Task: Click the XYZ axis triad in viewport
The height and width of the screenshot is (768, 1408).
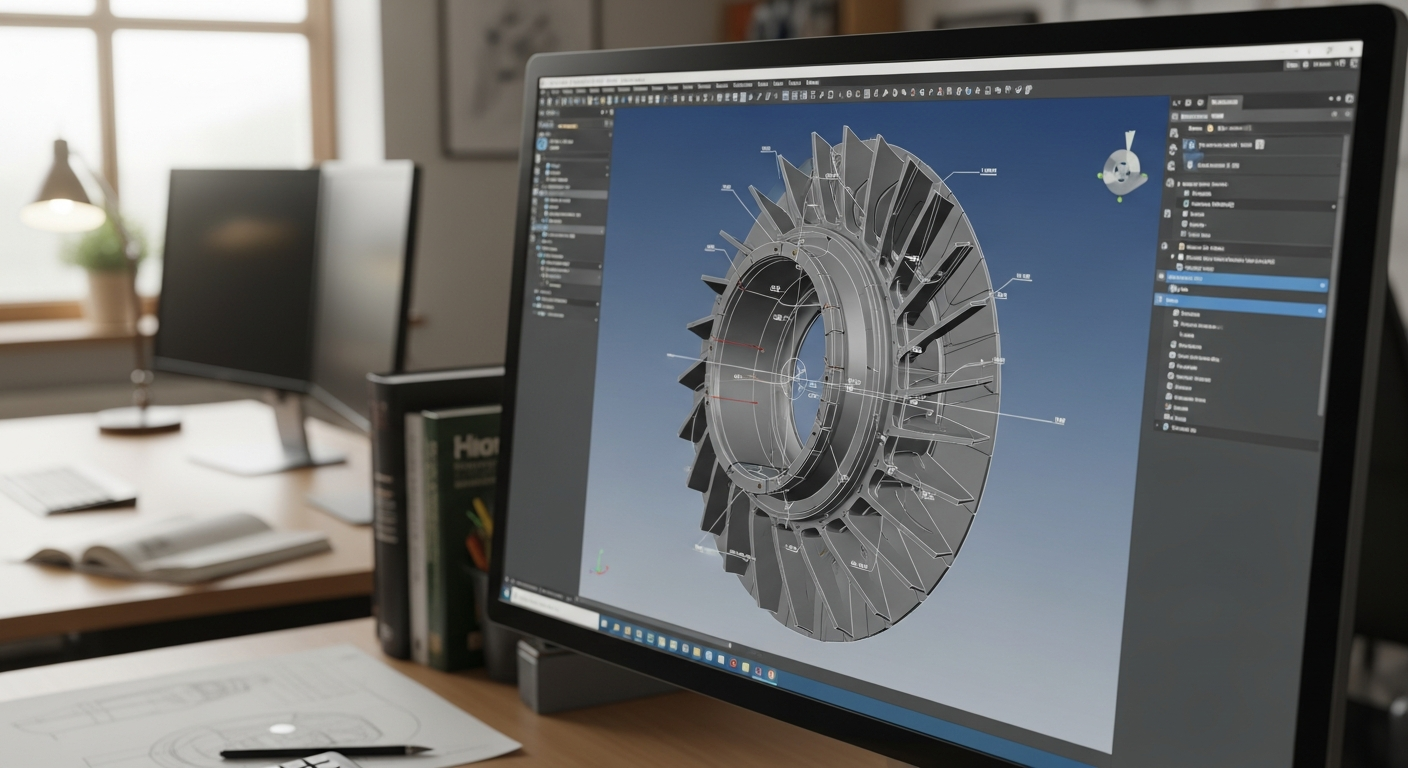Action: tap(599, 563)
